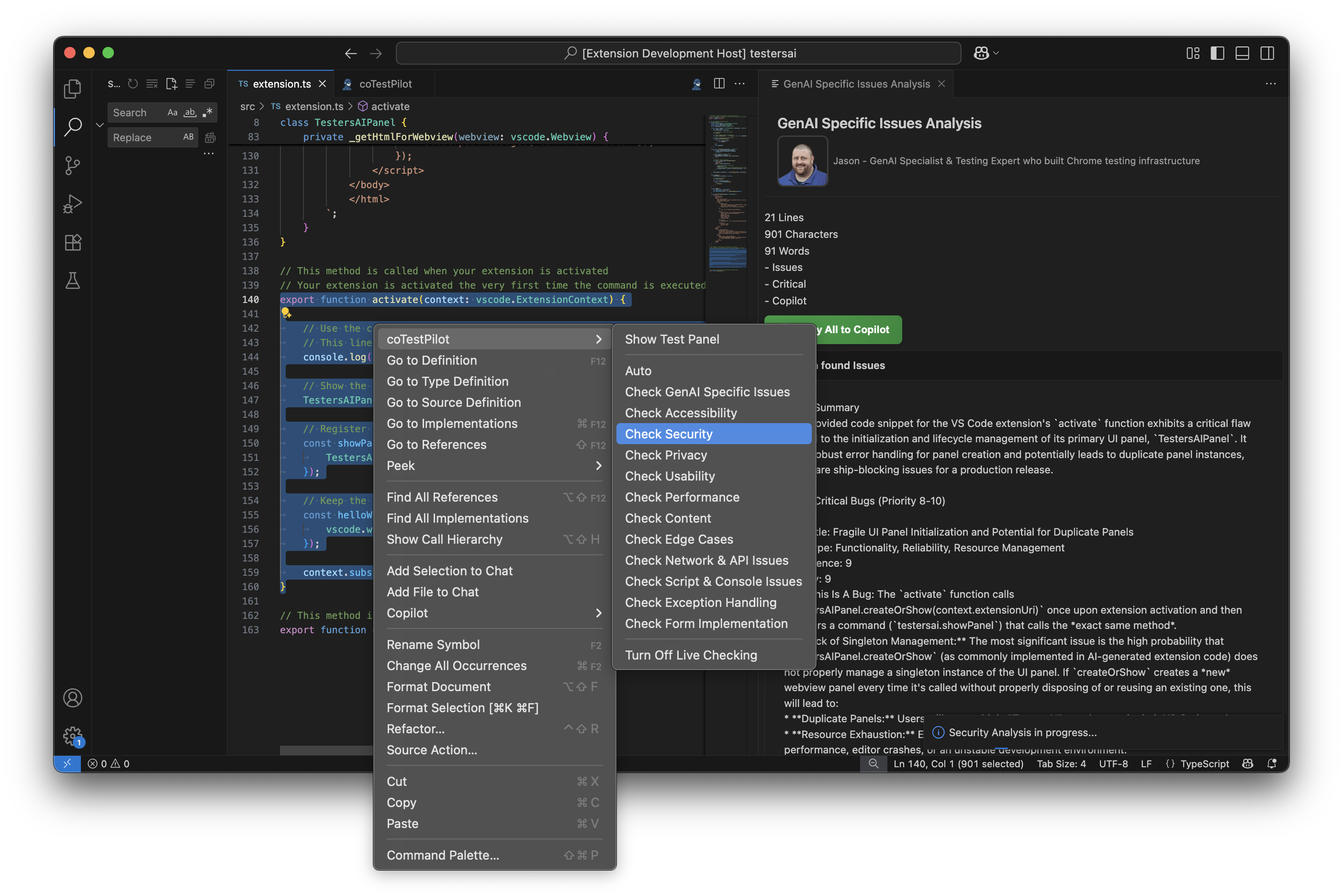The height and width of the screenshot is (896, 1343).
Task: Click the coTestPilot icon in editor toolbar
Action: pyautogui.click(x=696, y=84)
